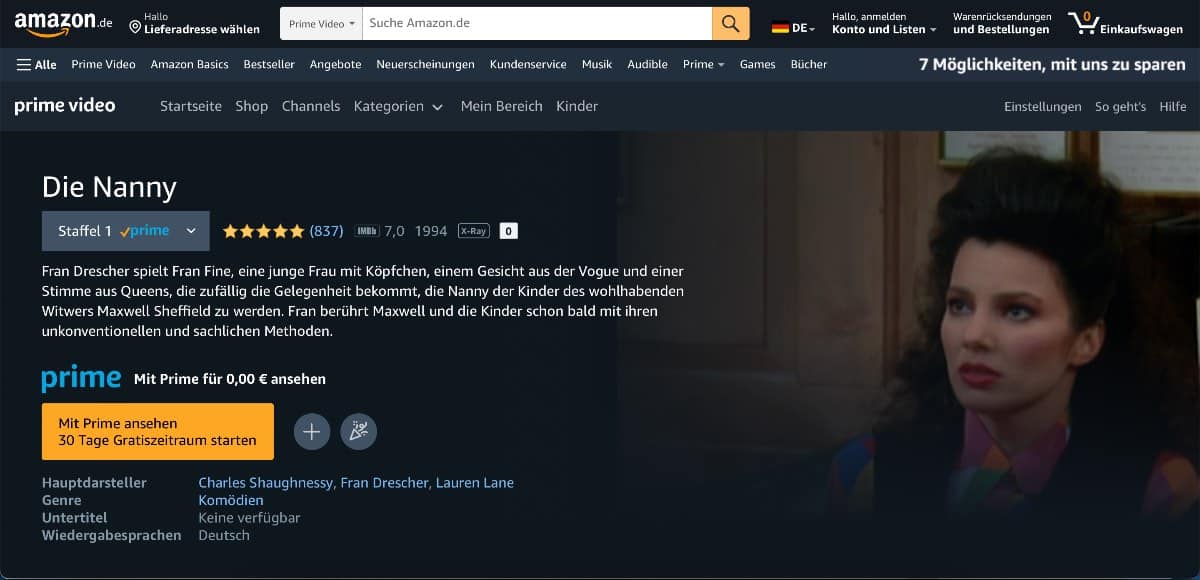Click Mit Prime ansehen button
Image resolution: width=1200 pixels, height=580 pixels.
[x=158, y=432]
